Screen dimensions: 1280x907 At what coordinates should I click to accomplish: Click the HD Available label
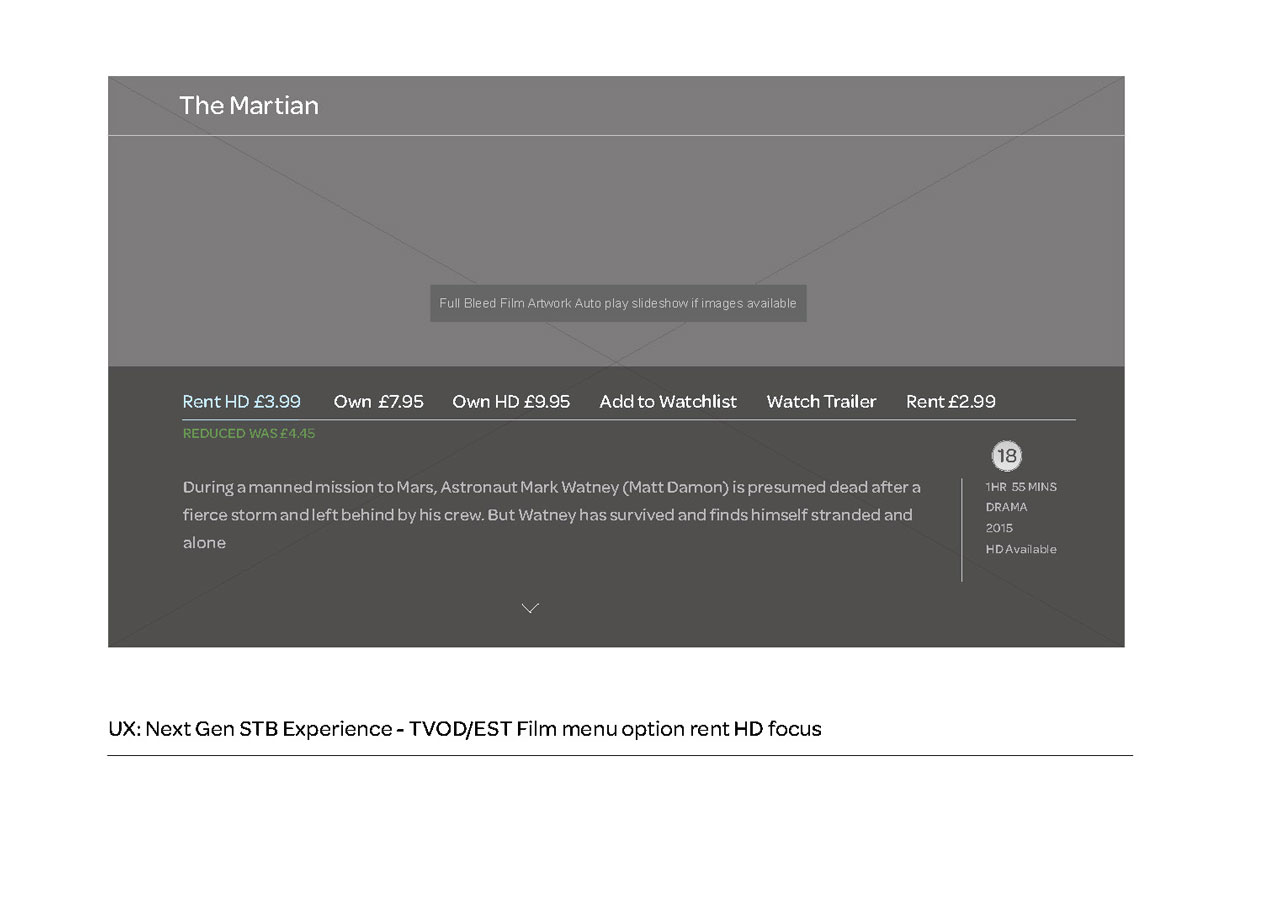1021,549
